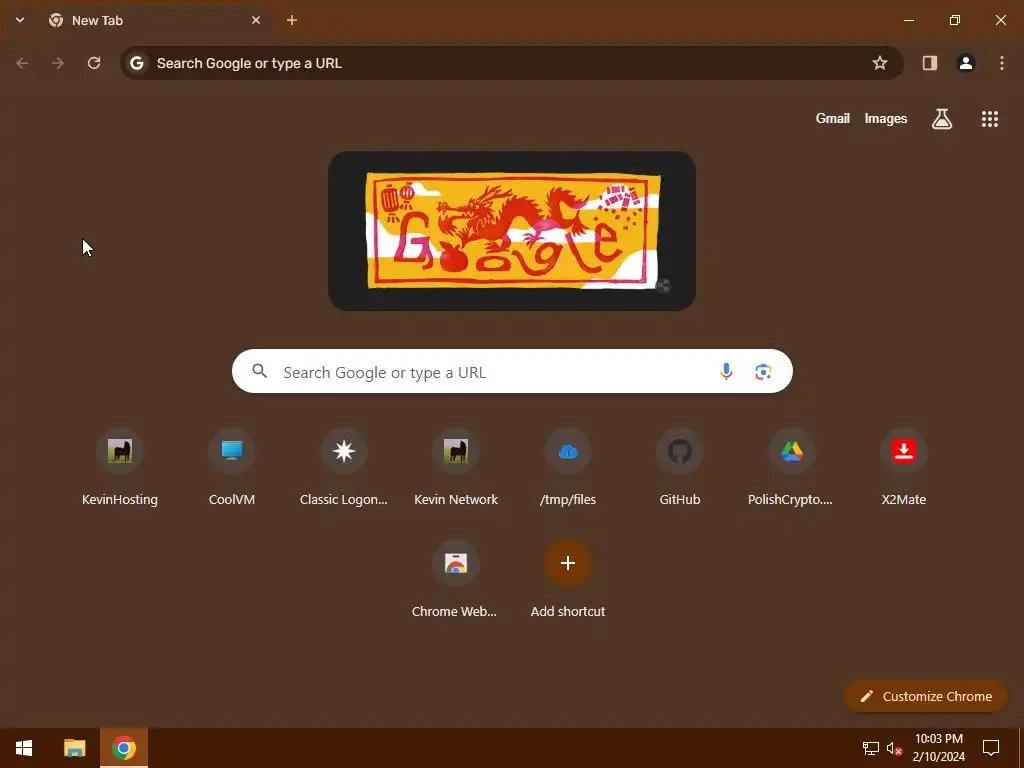1024x768 pixels.
Task: Search by image with Google Lens icon
Action: tap(763, 372)
